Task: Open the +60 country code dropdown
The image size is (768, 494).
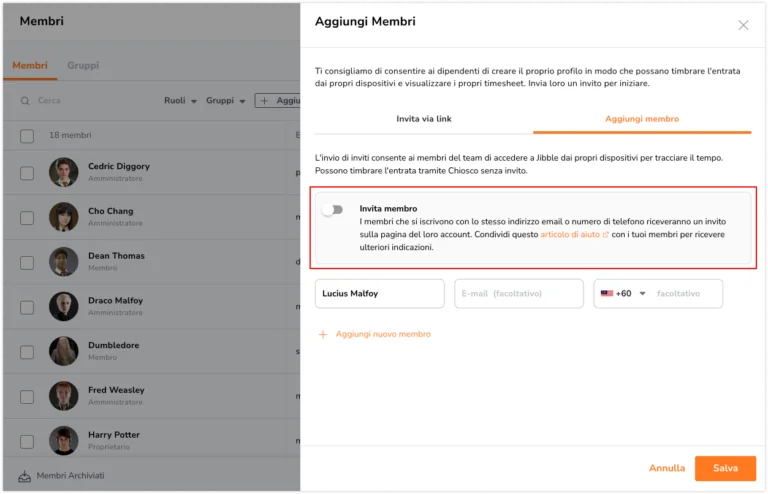Action: click(630, 293)
